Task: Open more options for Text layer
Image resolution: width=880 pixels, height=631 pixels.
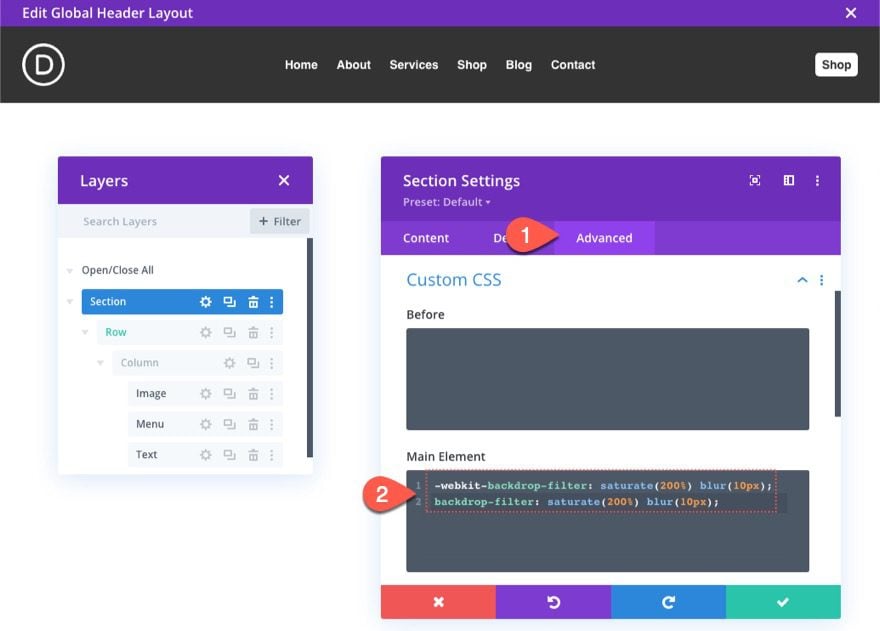Action: pos(271,455)
